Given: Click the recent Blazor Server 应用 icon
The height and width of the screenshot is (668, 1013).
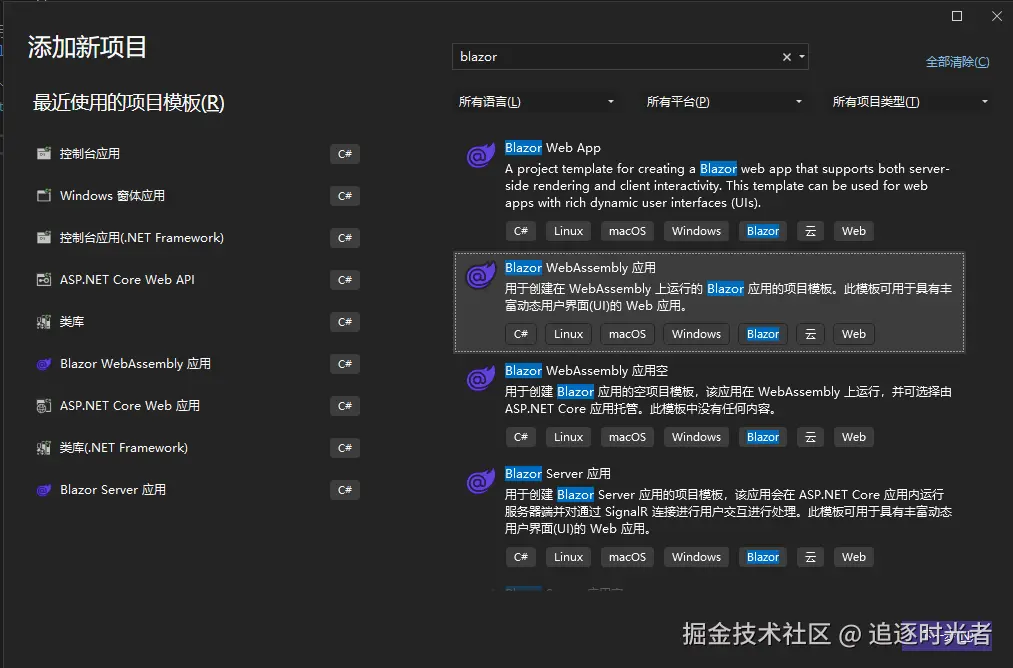Looking at the screenshot, I should [43, 490].
